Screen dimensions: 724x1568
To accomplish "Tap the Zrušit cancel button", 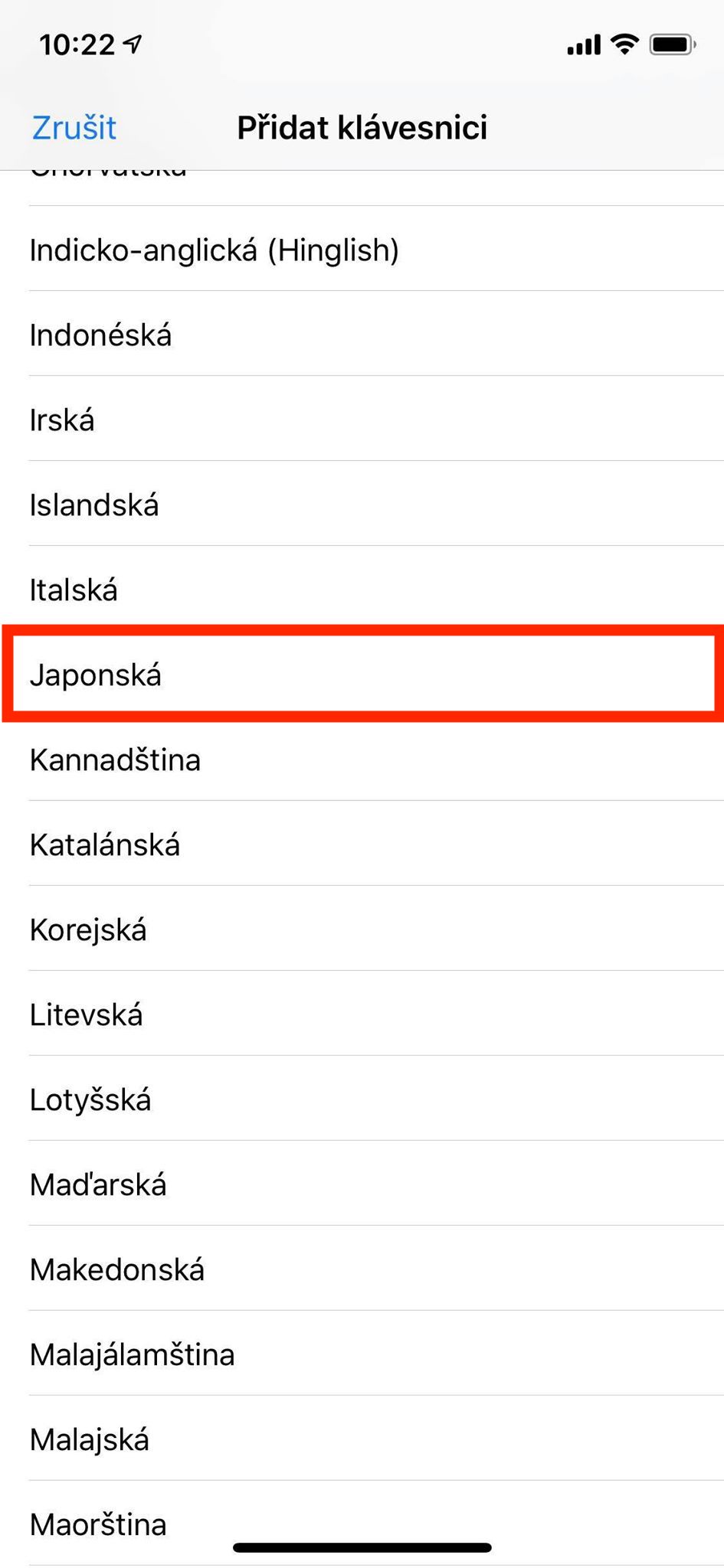I will tap(74, 128).
